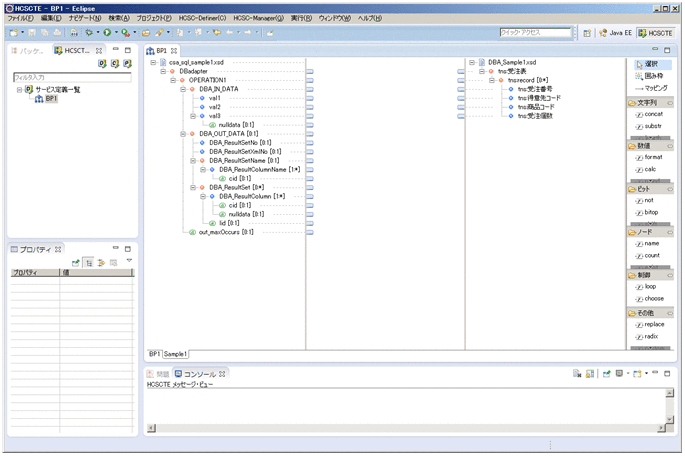Select the calc function in palette

click(652, 170)
